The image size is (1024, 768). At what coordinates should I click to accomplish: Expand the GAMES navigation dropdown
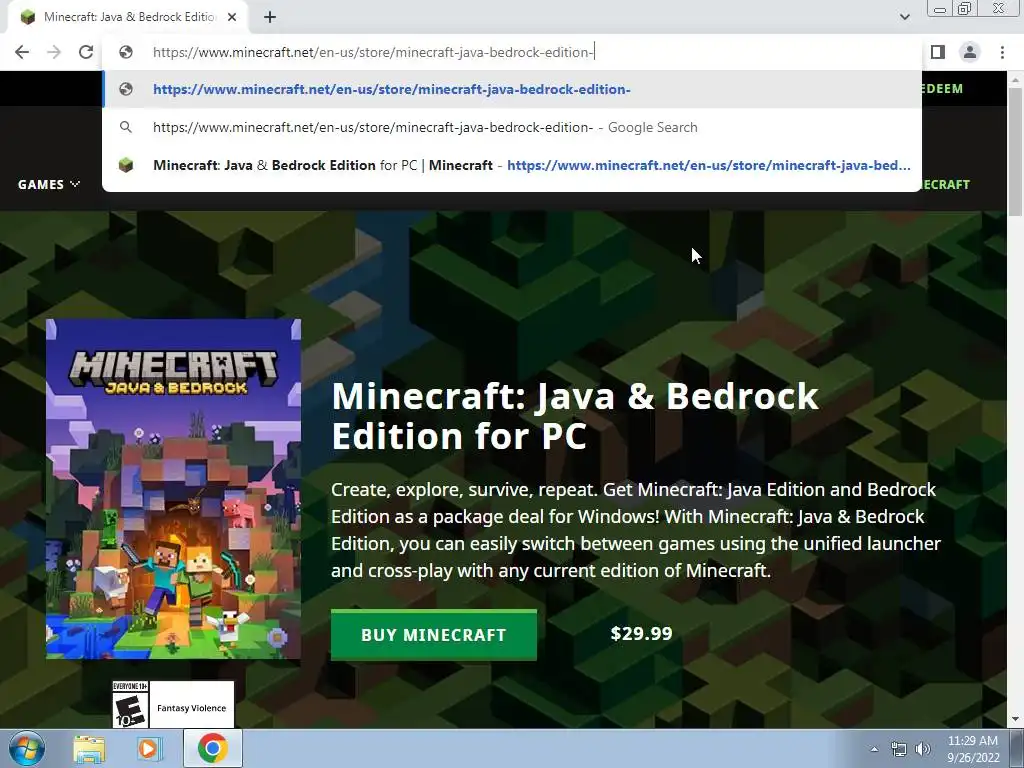point(49,184)
